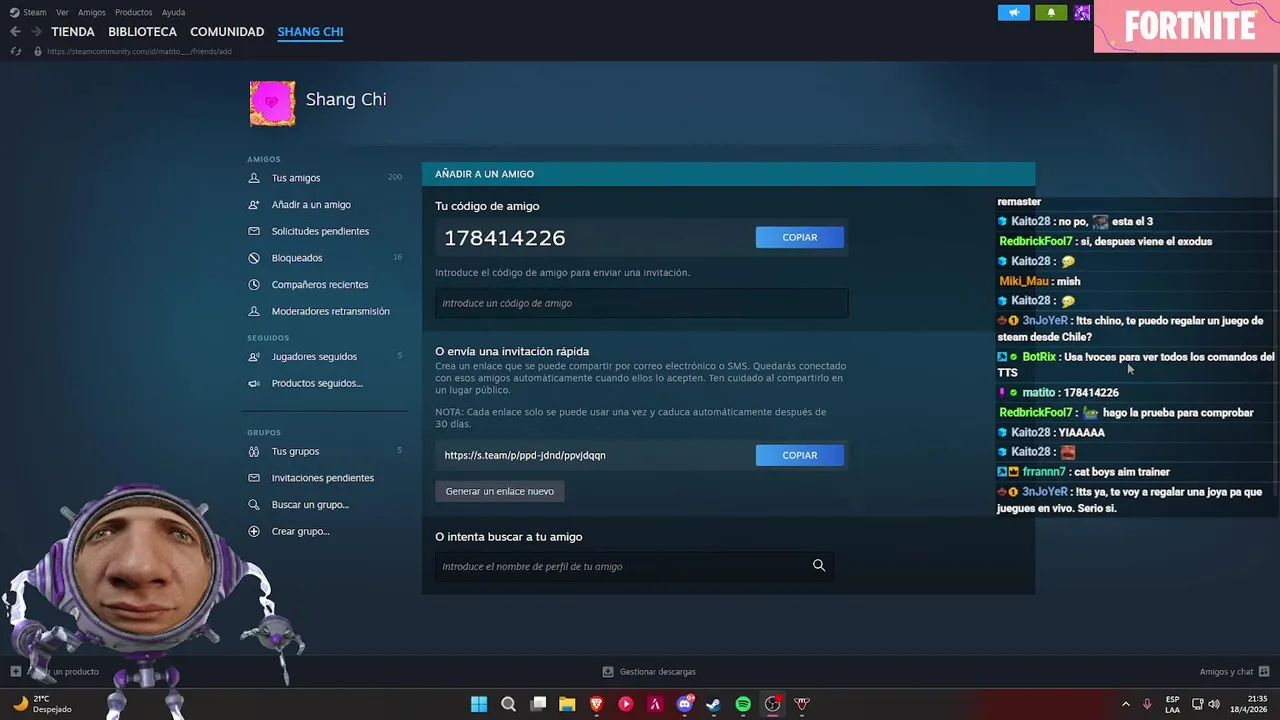Open the account avatar at top right
This screenshot has width=1280, height=720.
1082,13
